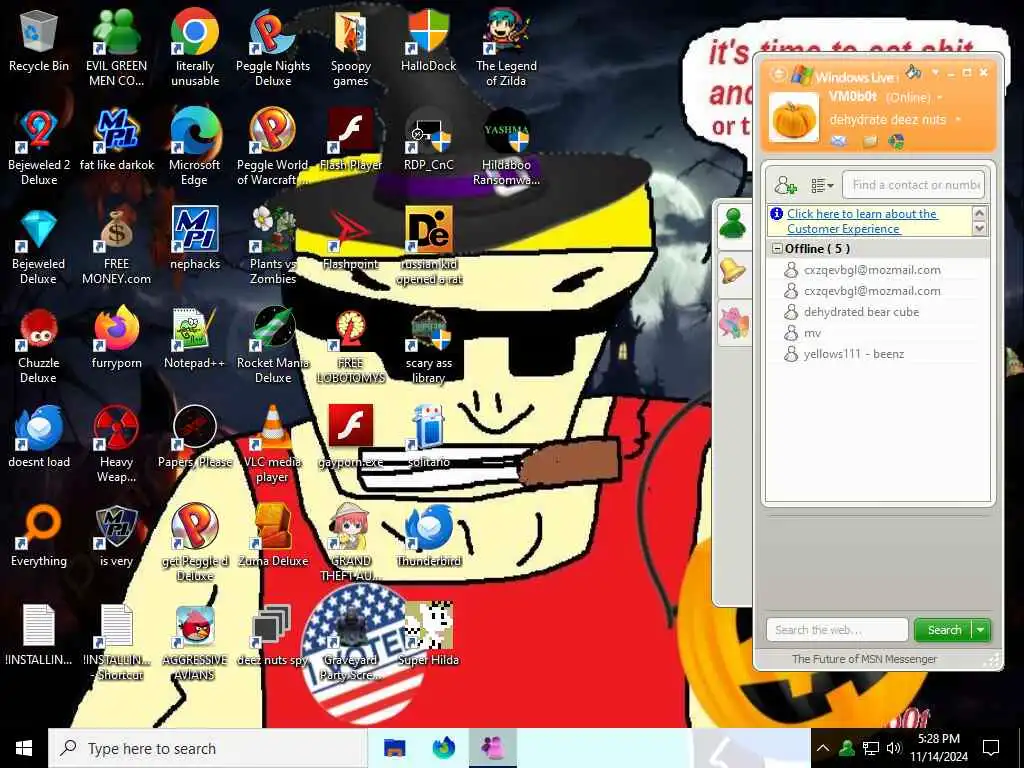Click the email inbox envelope icon

[x=839, y=140]
